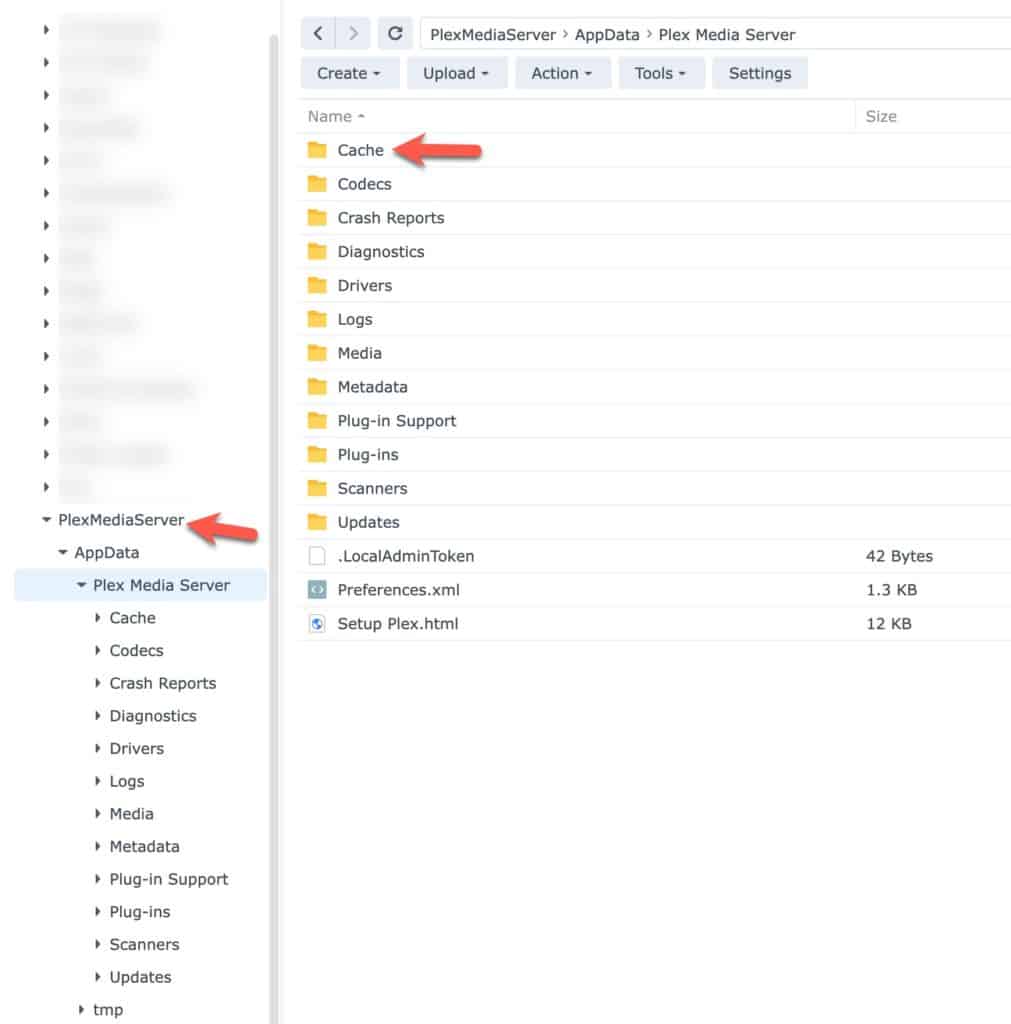Click the Updates folder icon in file list
This screenshot has height=1024, width=1011.
click(x=317, y=522)
